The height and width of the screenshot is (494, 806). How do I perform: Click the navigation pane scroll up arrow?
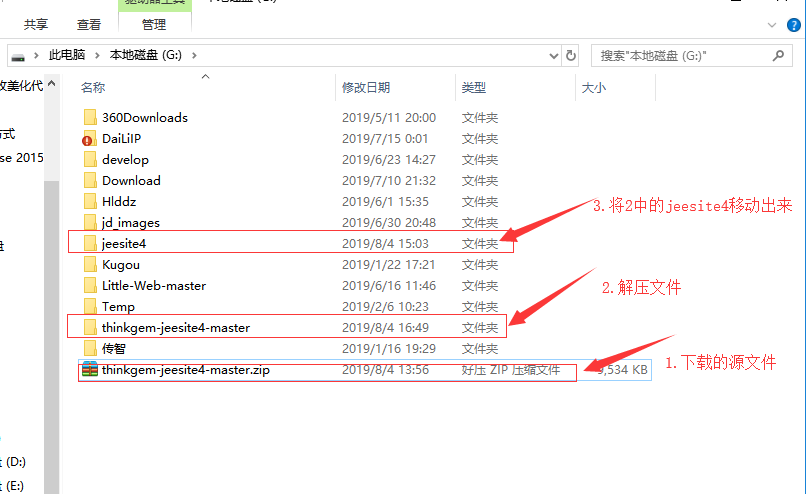tap(51, 83)
